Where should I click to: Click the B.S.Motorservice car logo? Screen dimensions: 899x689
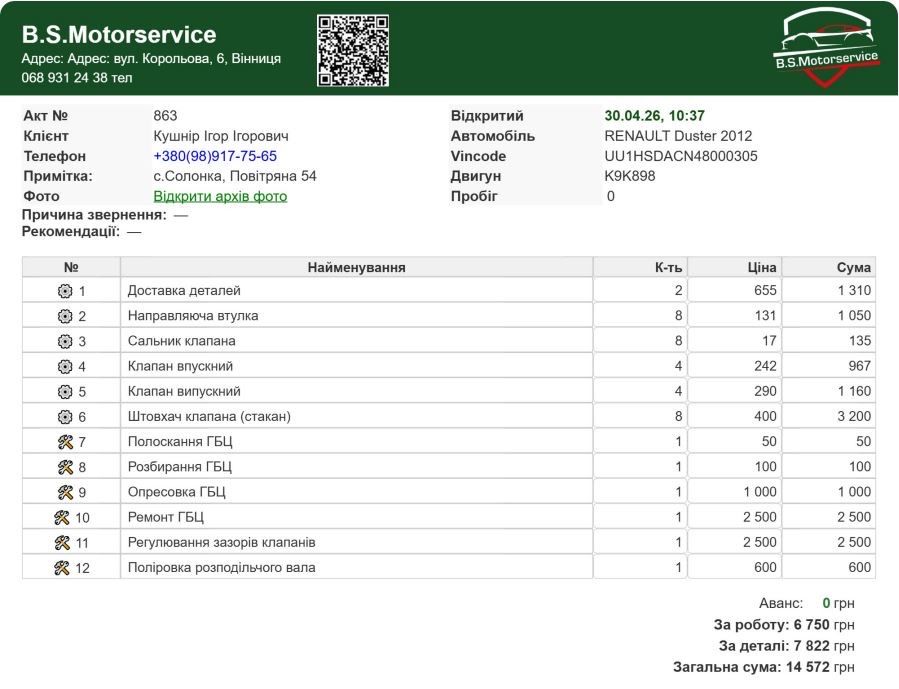(826, 48)
